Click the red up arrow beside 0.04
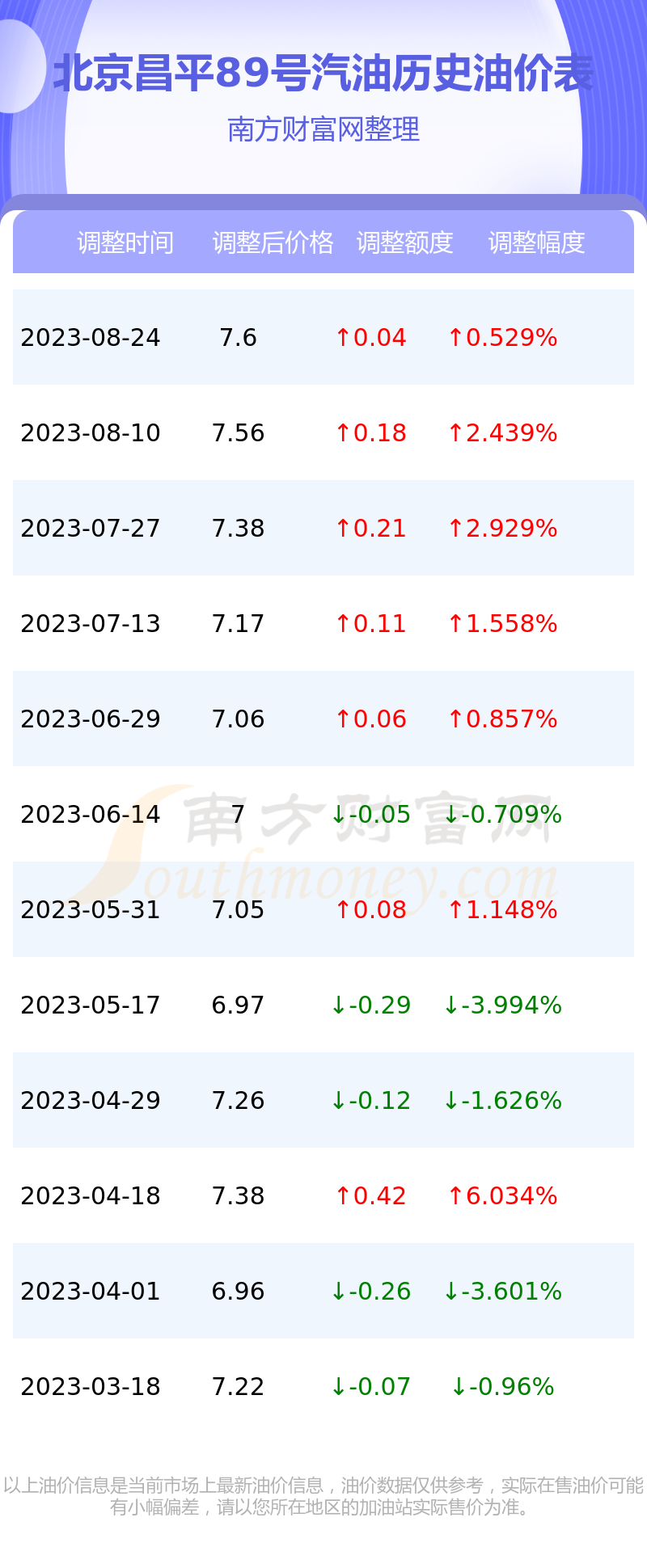Screen dimensions: 647x1568 click(x=343, y=338)
